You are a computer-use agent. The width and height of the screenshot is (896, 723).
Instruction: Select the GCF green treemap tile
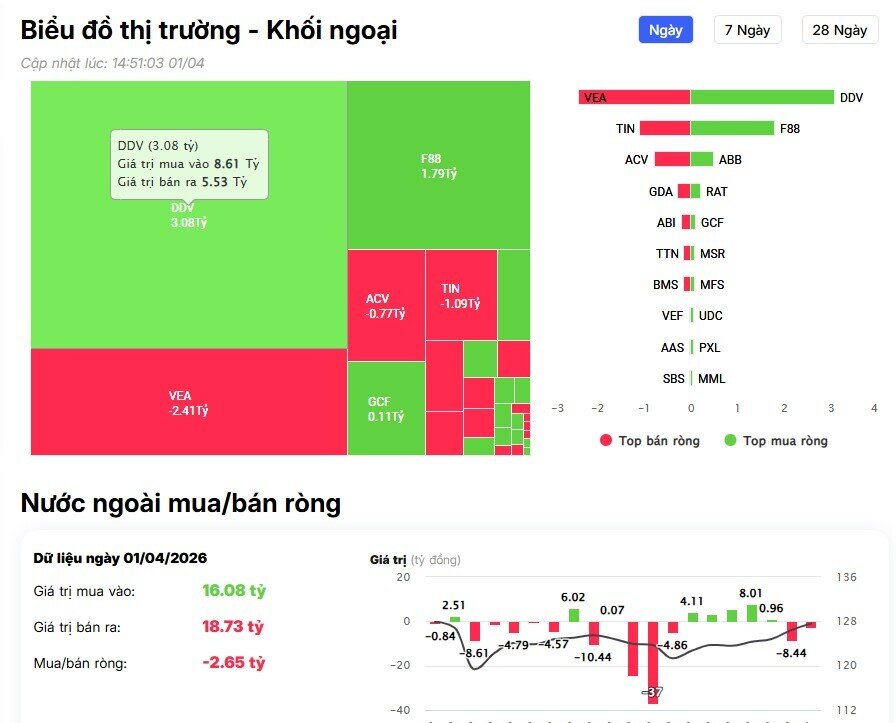[x=385, y=408]
